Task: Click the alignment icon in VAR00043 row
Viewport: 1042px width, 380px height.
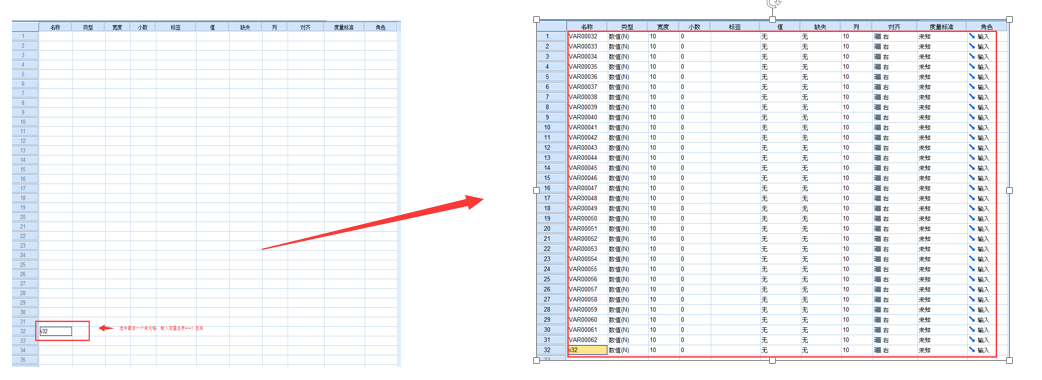Action: pos(877,147)
